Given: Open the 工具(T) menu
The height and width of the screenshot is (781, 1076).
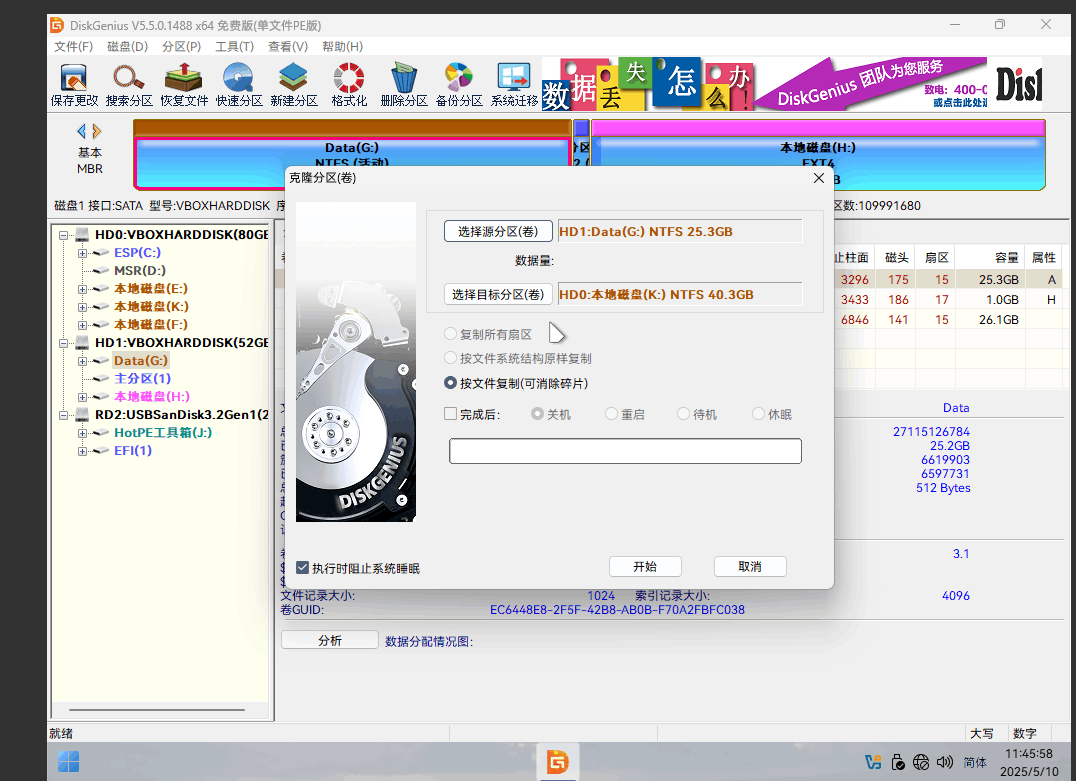Looking at the screenshot, I should tap(235, 47).
